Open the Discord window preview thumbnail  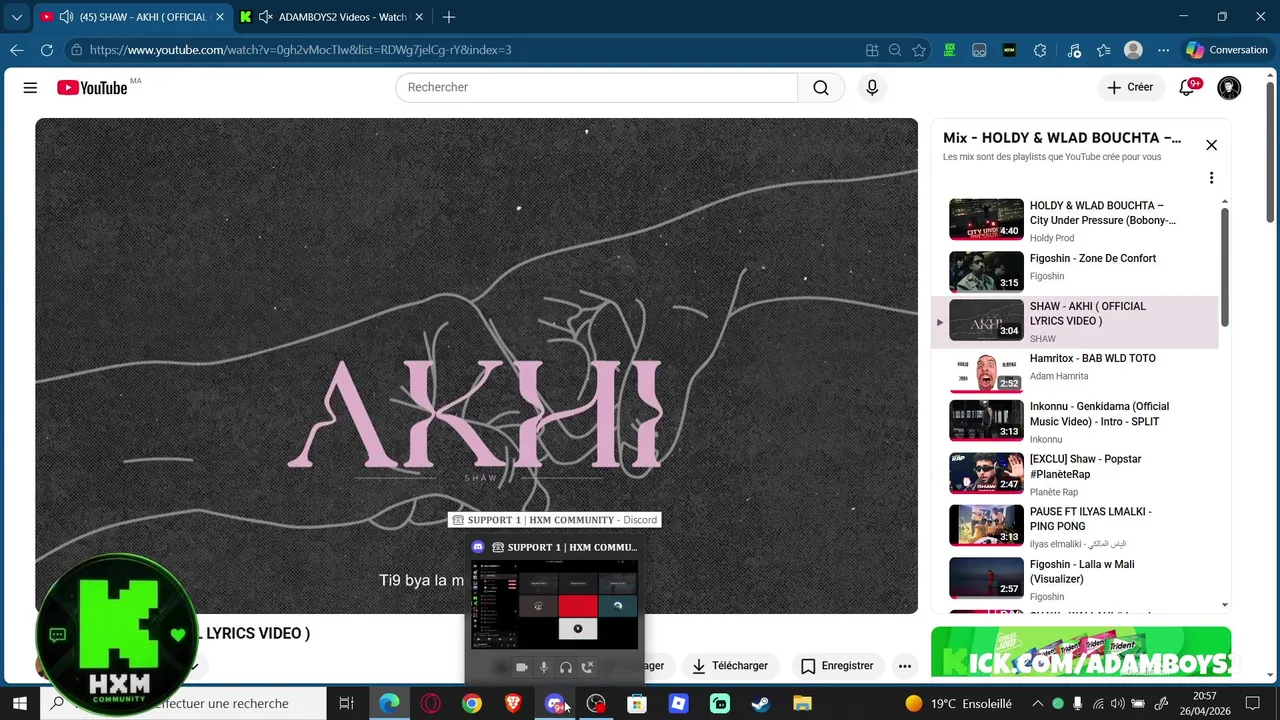[x=555, y=604]
